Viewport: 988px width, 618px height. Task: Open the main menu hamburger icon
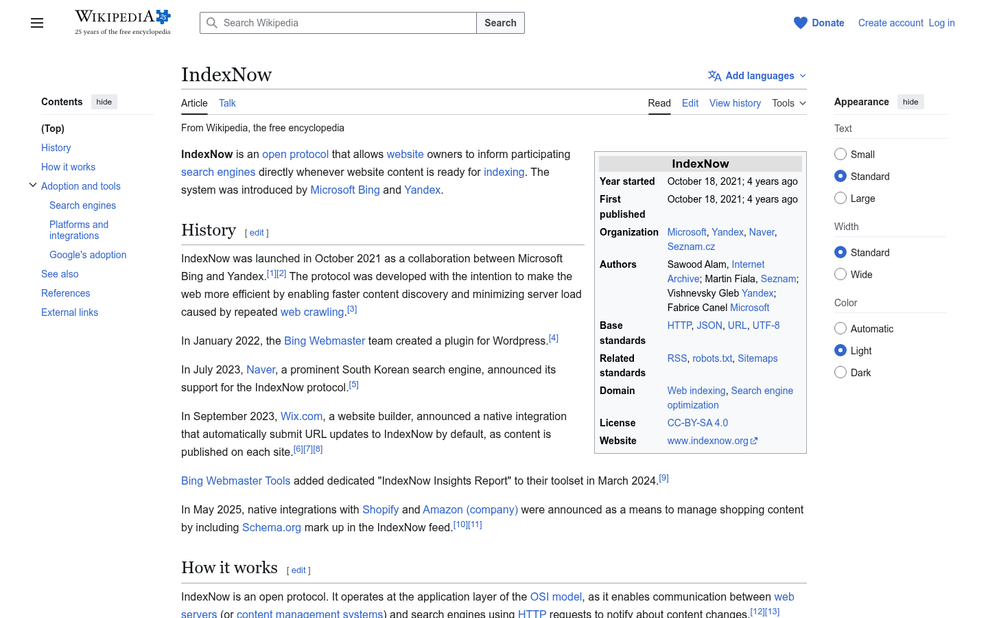(x=37, y=23)
